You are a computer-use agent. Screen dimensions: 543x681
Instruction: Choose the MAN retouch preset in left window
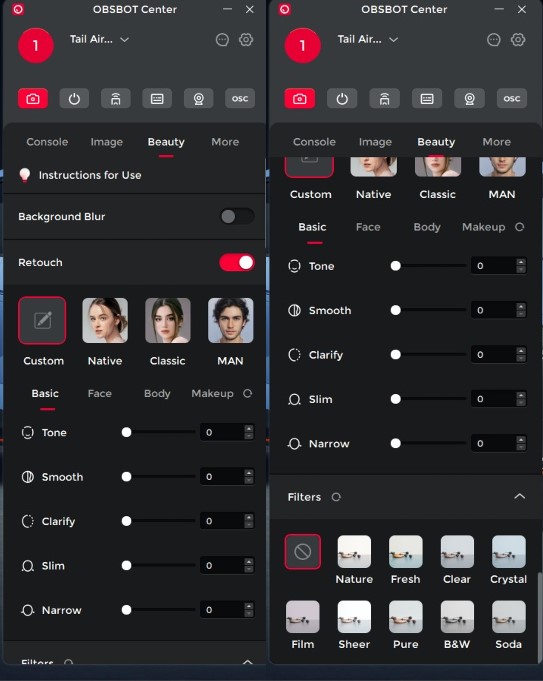coord(231,332)
